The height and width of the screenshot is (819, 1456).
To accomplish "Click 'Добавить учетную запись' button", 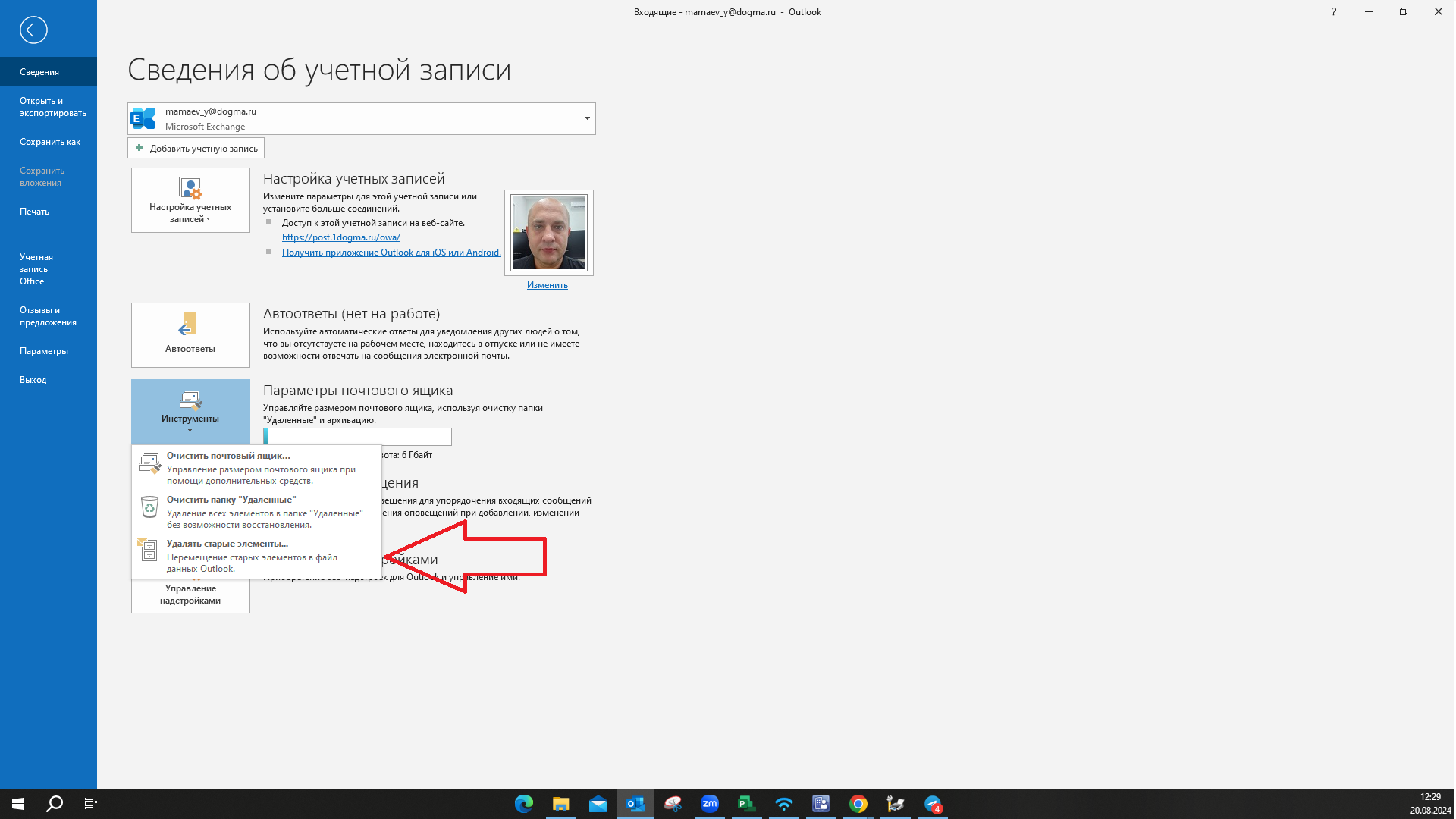I will pos(196,148).
